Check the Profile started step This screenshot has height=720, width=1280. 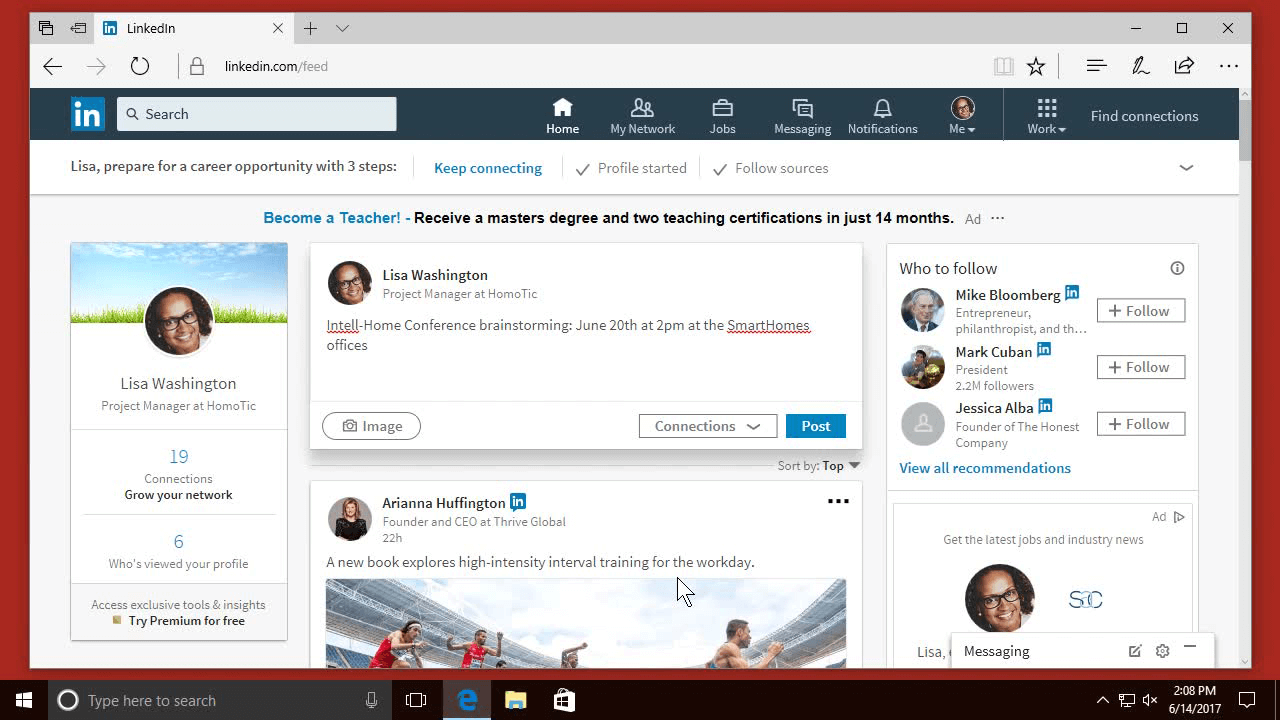[583, 168]
